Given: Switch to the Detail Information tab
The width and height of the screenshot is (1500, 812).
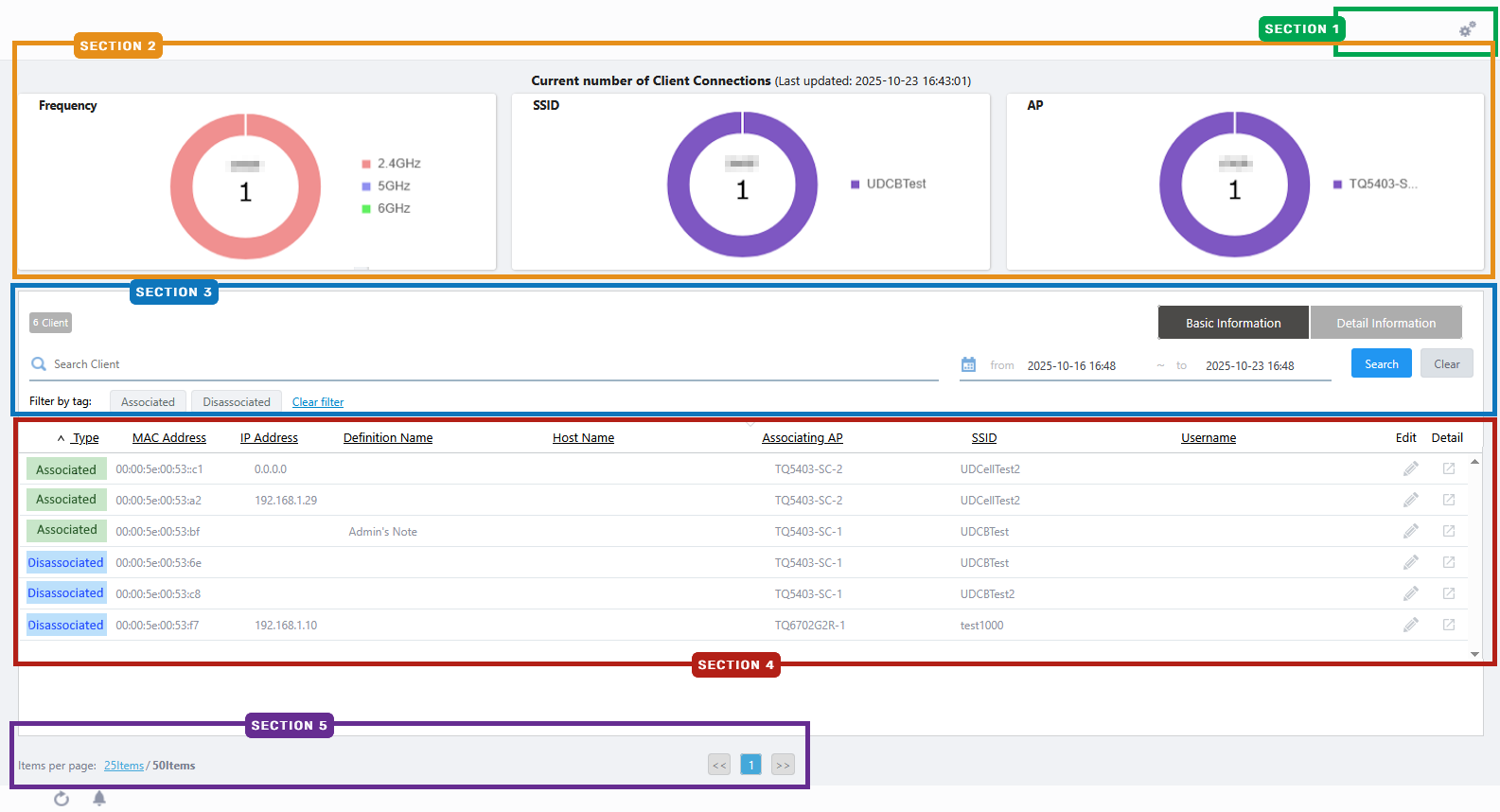Looking at the screenshot, I should [x=1385, y=323].
